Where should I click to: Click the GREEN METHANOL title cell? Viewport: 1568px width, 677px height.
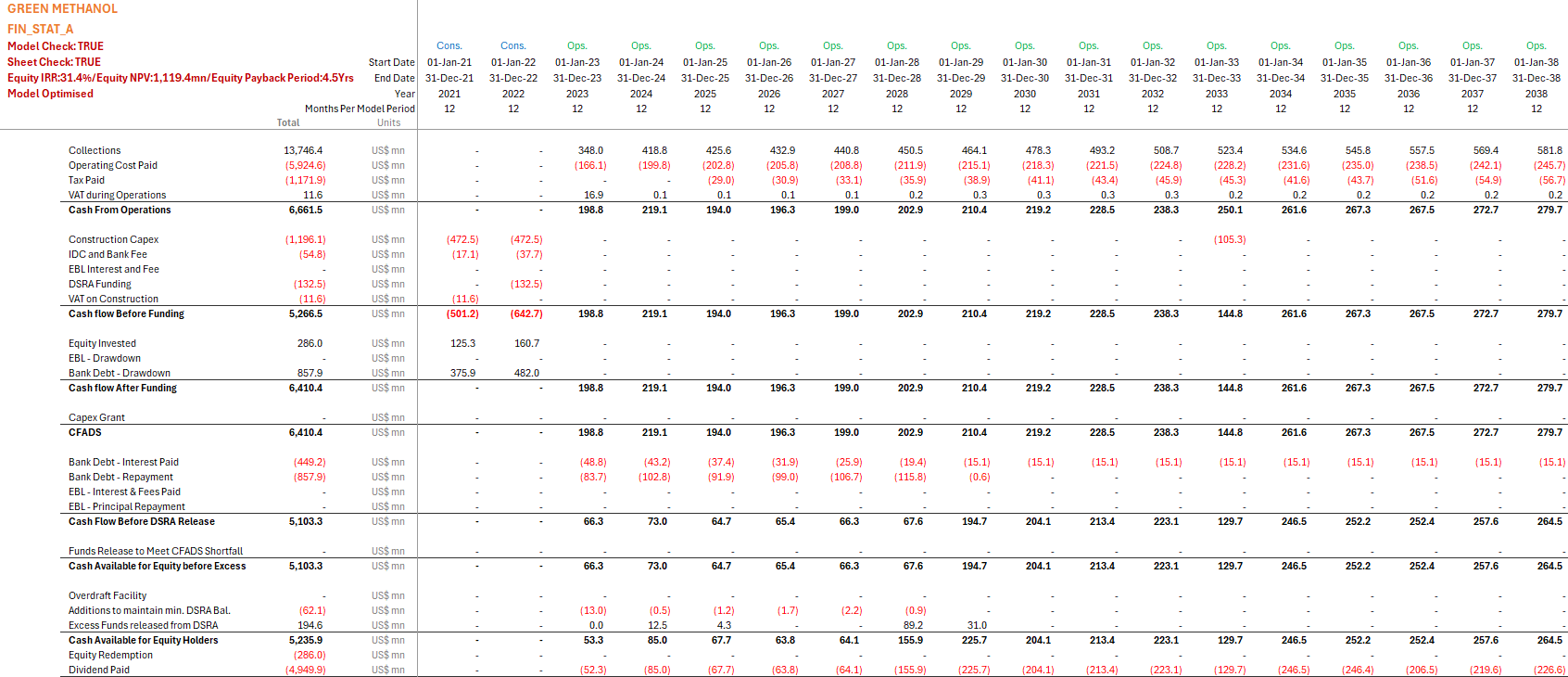[x=62, y=9]
